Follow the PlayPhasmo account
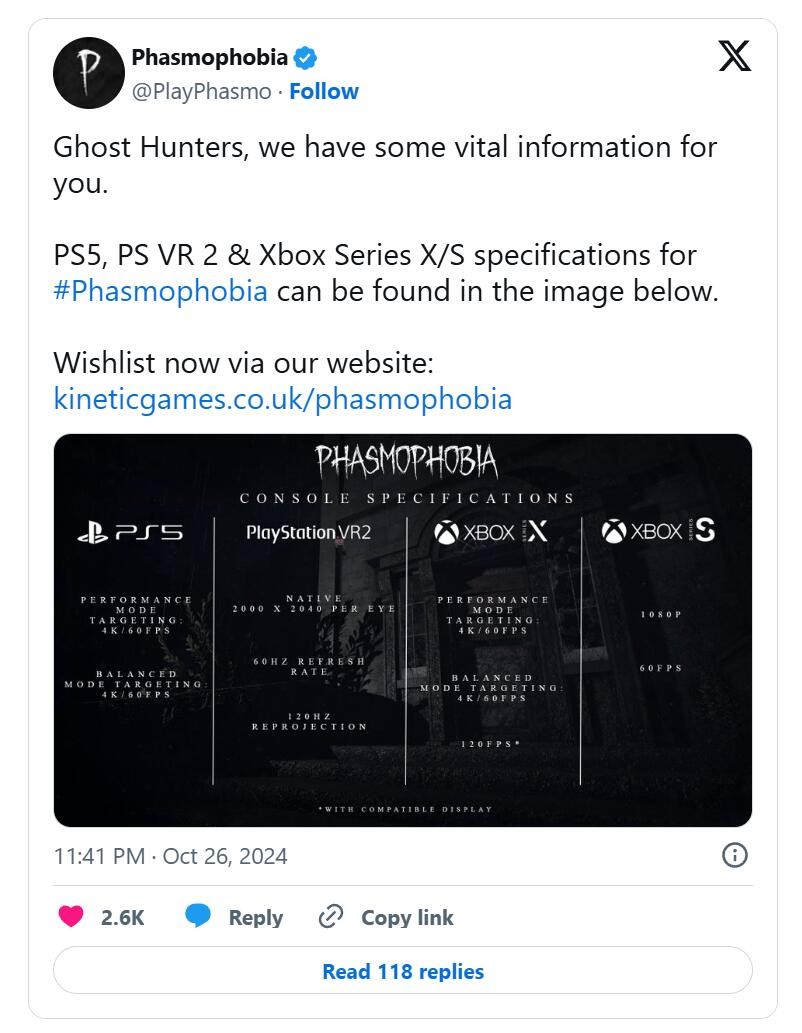Viewport: 802px width, 1033px height. pyautogui.click(x=324, y=91)
